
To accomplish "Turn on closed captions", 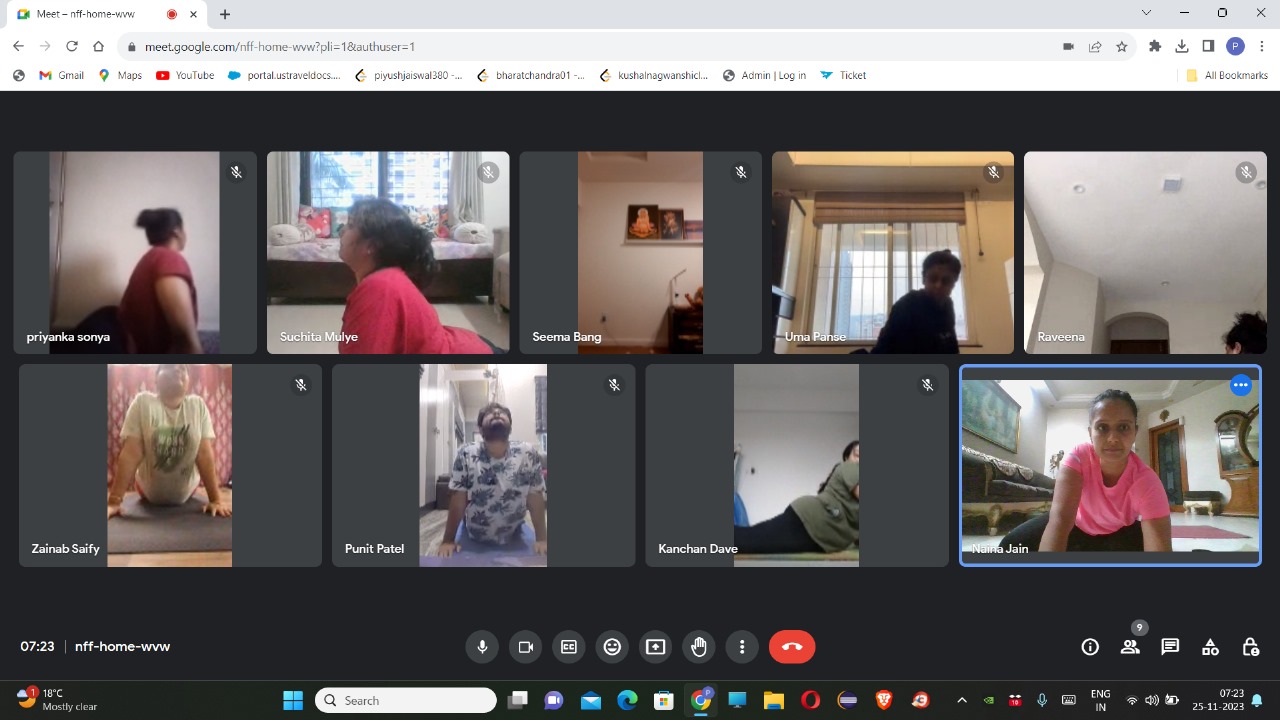I will point(569,647).
